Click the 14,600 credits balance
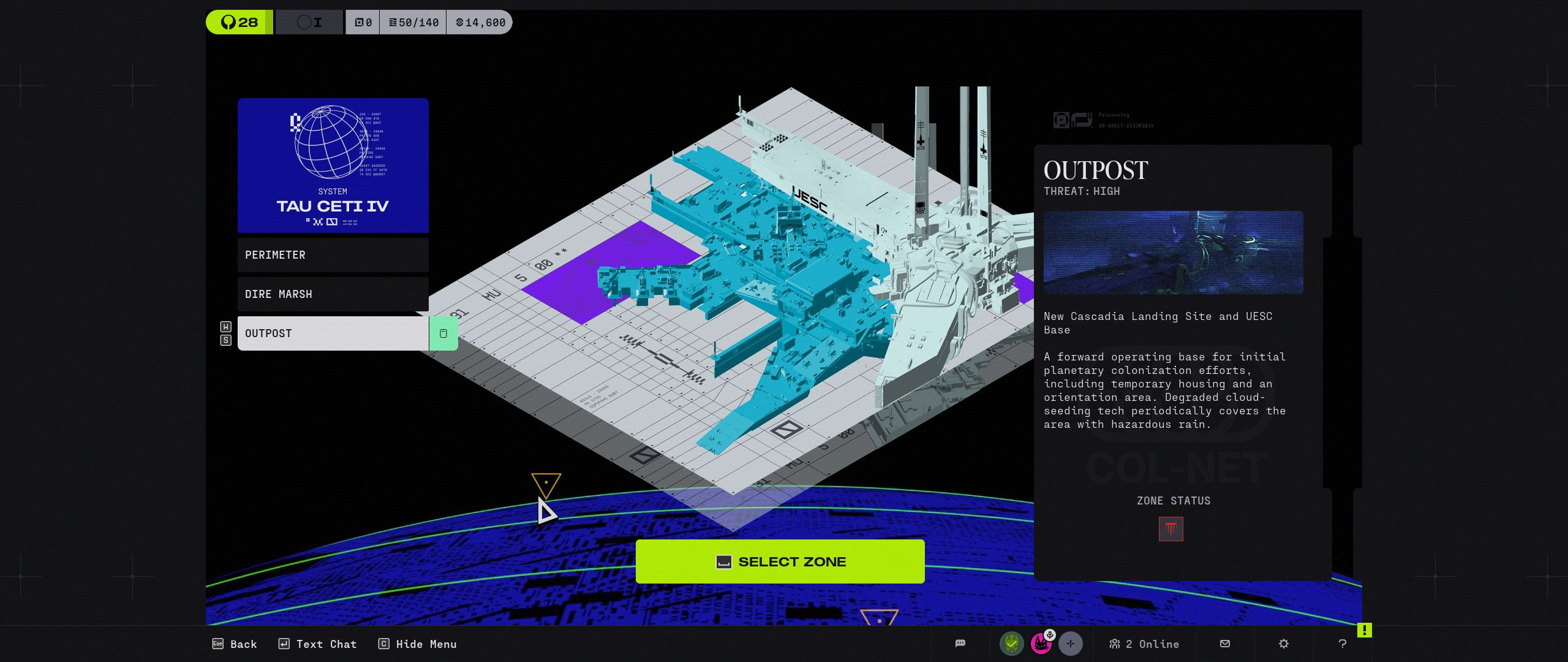1568x662 pixels. tap(480, 22)
